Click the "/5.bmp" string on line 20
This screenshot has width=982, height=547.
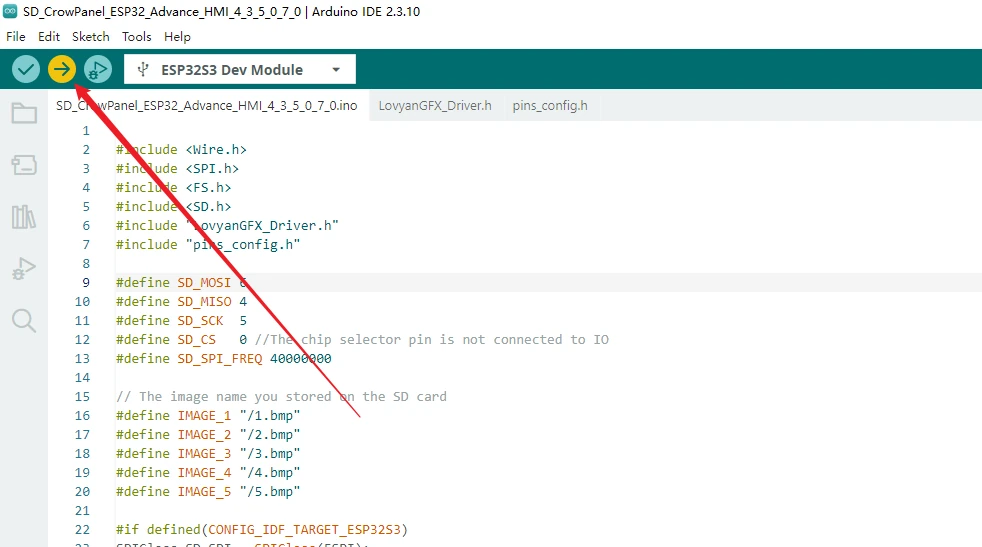tap(270, 491)
